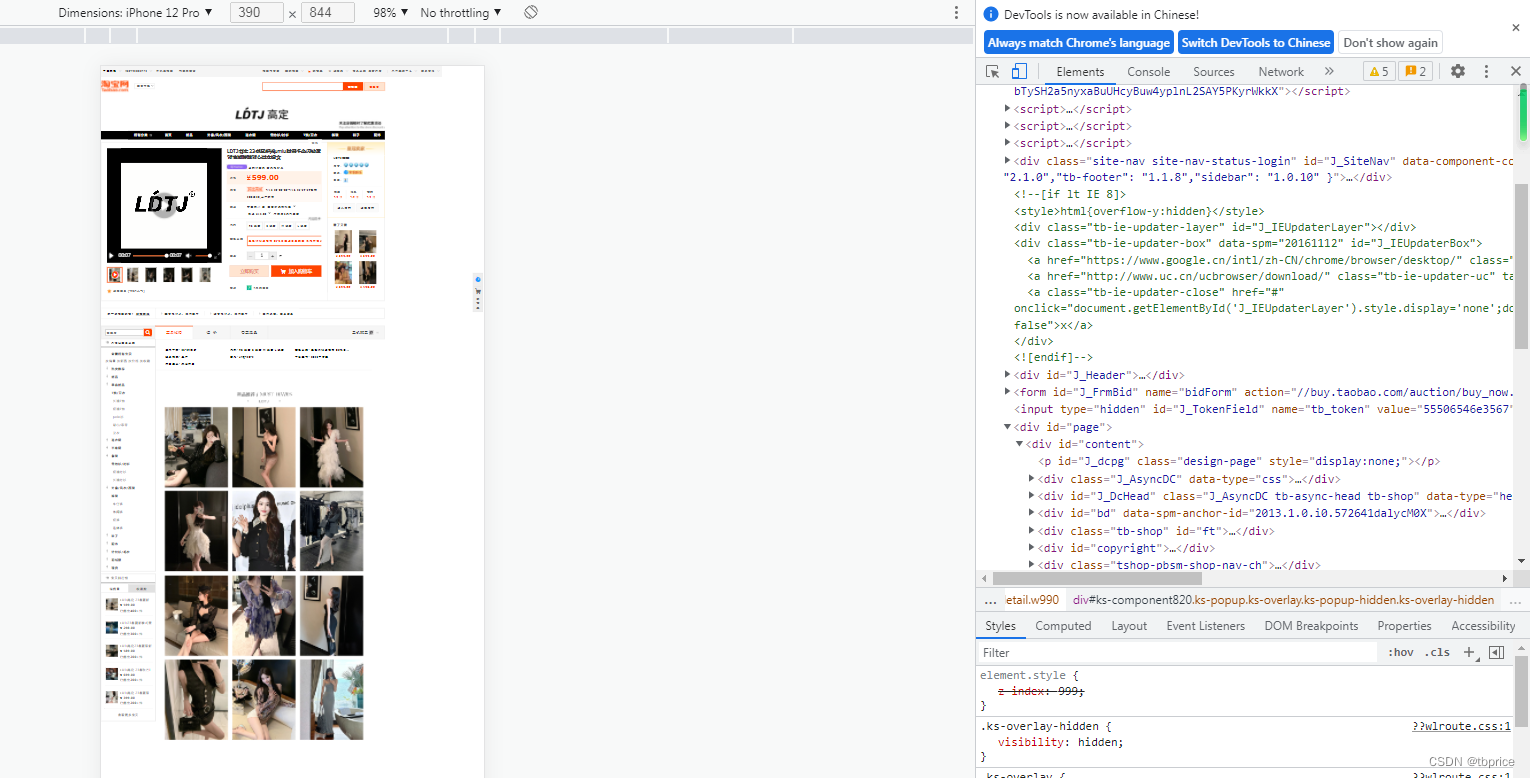This screenshot has height=778, width=1530.
Task: Expand the div#J_Header node
Action: click(1008, 375)
